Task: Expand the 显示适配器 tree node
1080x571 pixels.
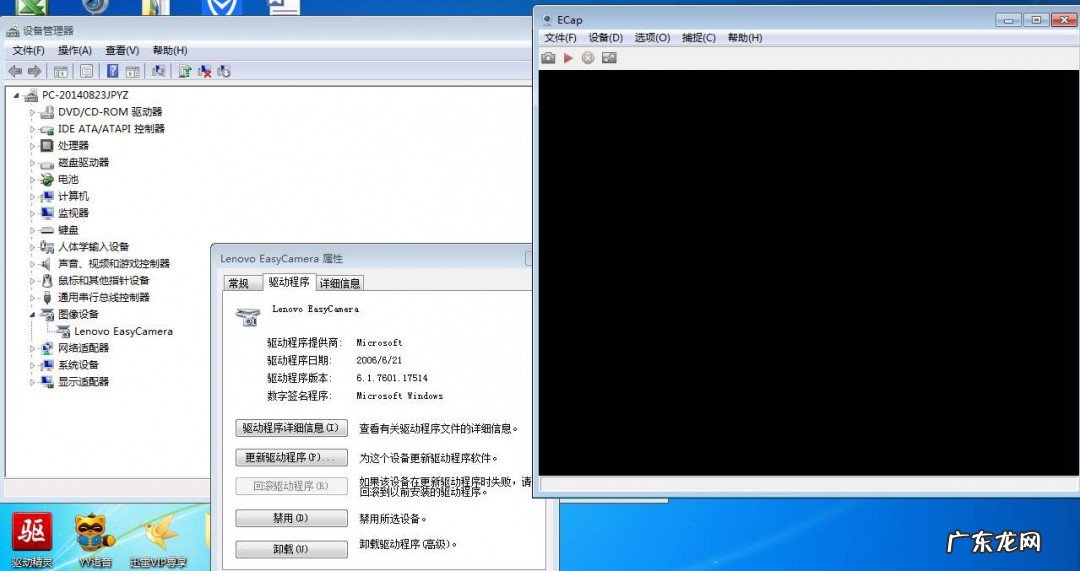Action: [32, 382]
